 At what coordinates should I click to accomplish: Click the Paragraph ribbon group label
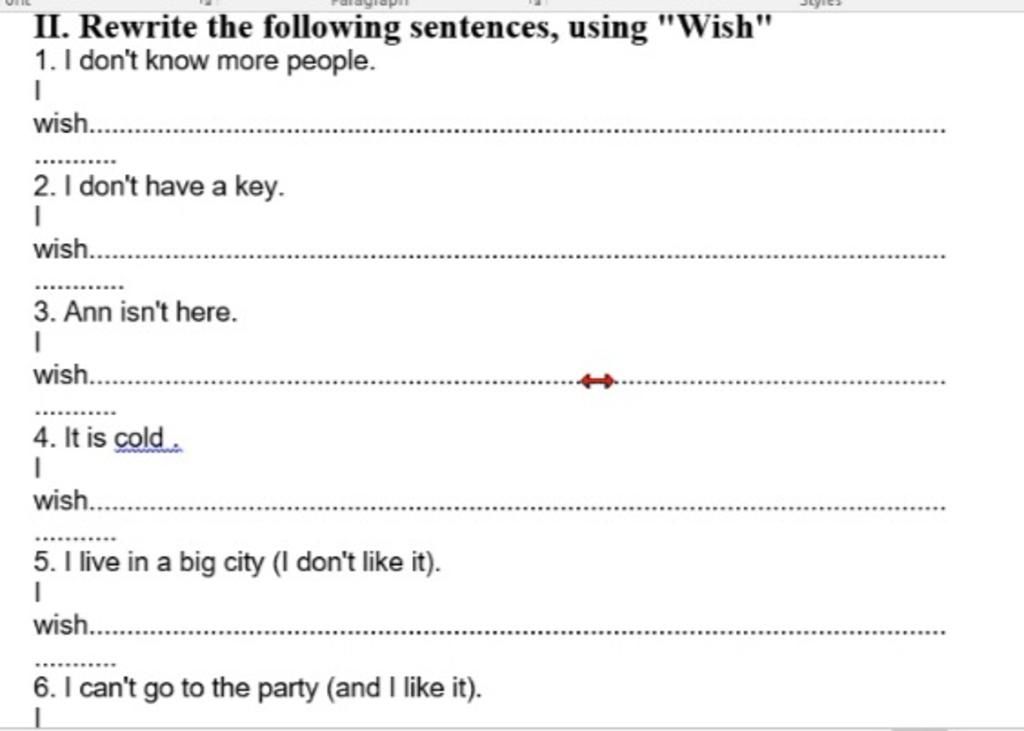pos(370,3)
